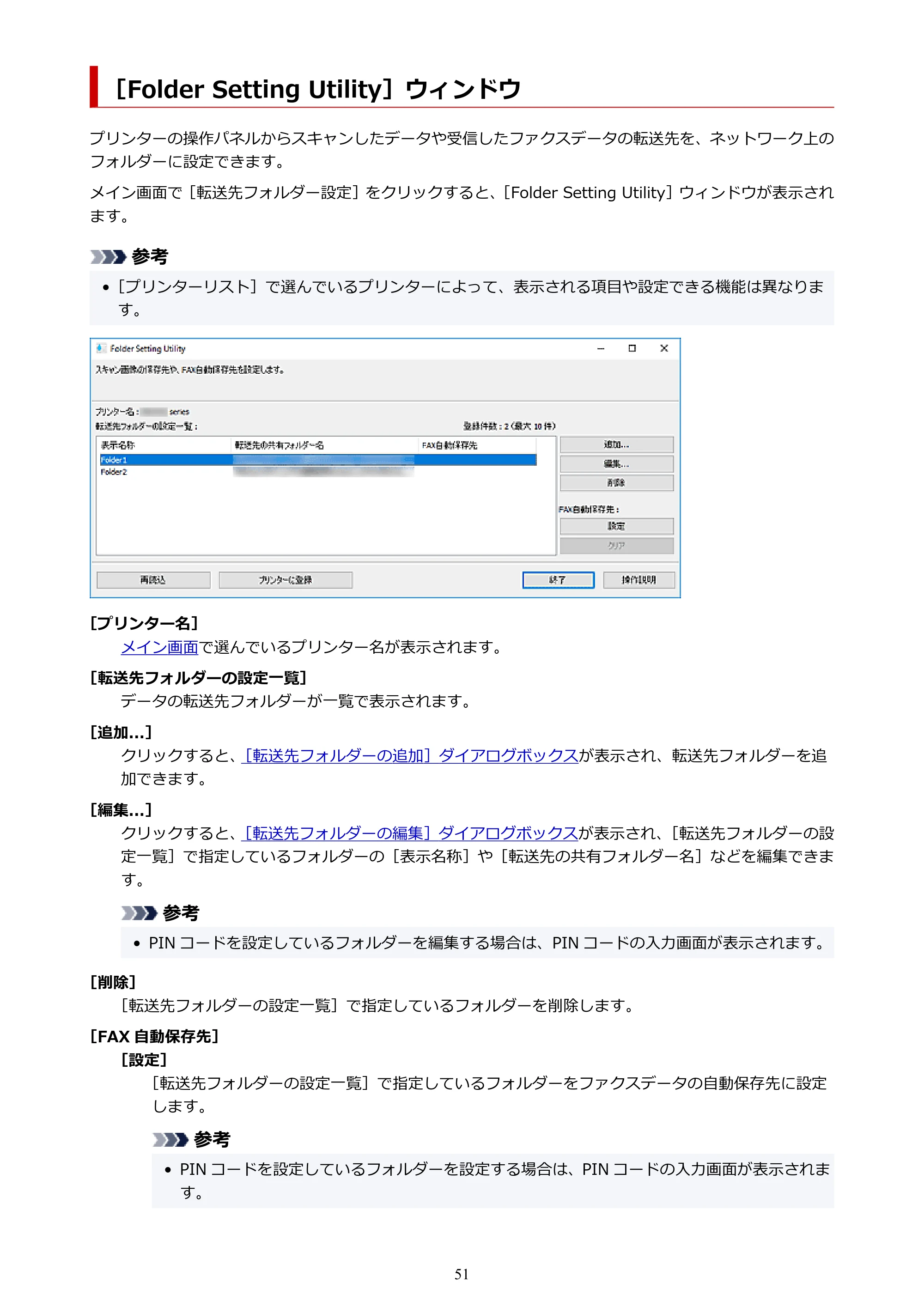Screen dimensions: 924x1307
Task: Click the 削除 button
Action: (616, 483)
